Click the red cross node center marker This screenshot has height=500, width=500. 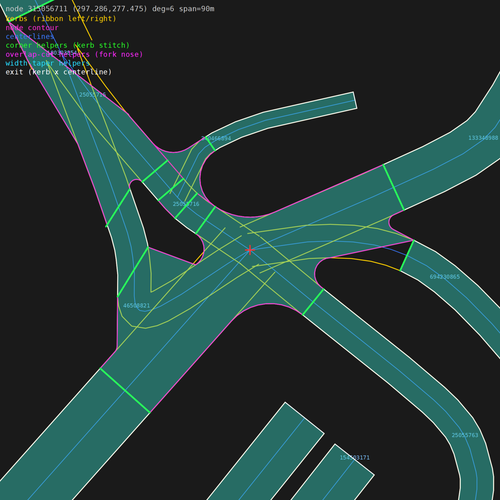250,250
